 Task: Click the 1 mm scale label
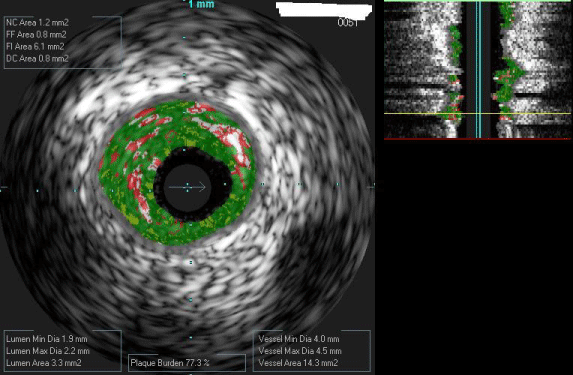coord(201,4)
